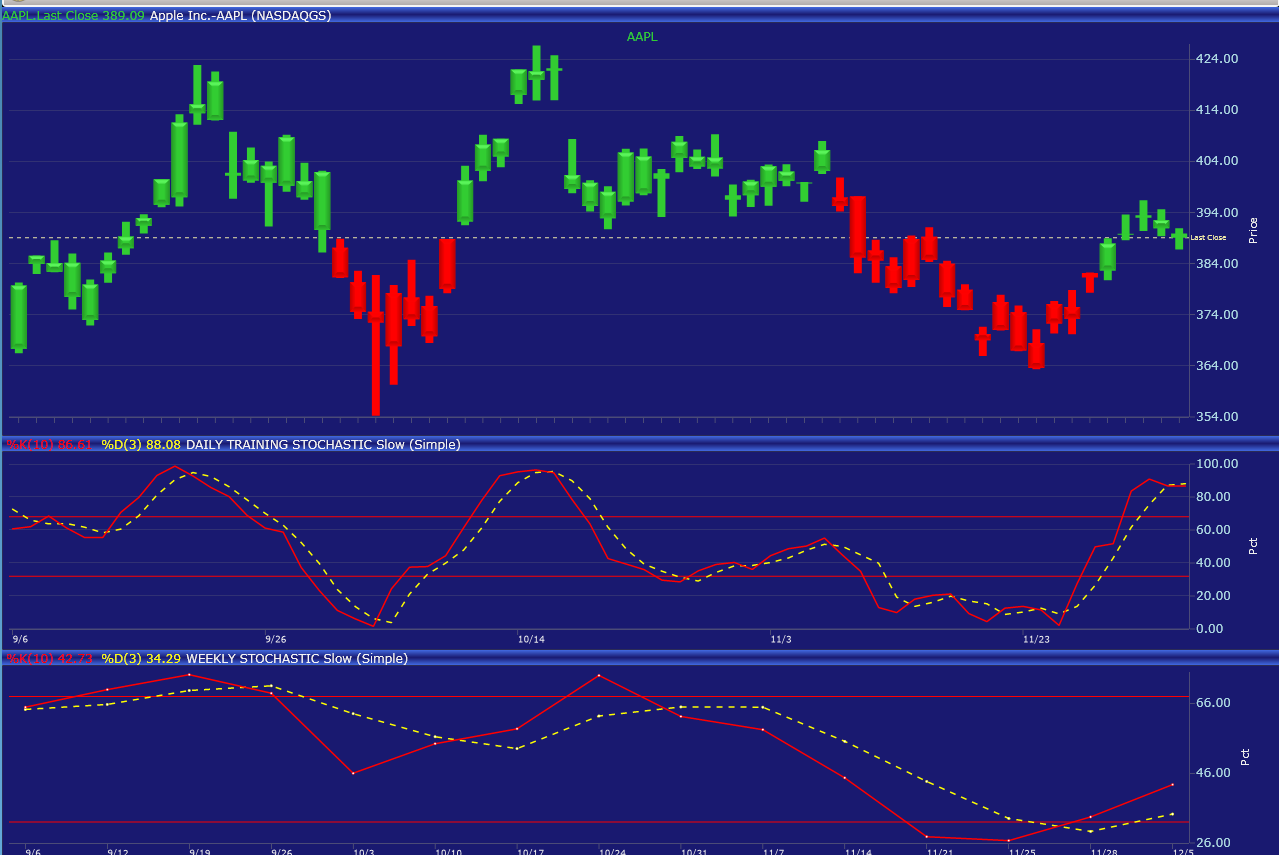Click 'WEEKLY STOCHASTIC Slow (Simple)' title
The height and width of the screenshot is (855, 1279).
point(297,658)
